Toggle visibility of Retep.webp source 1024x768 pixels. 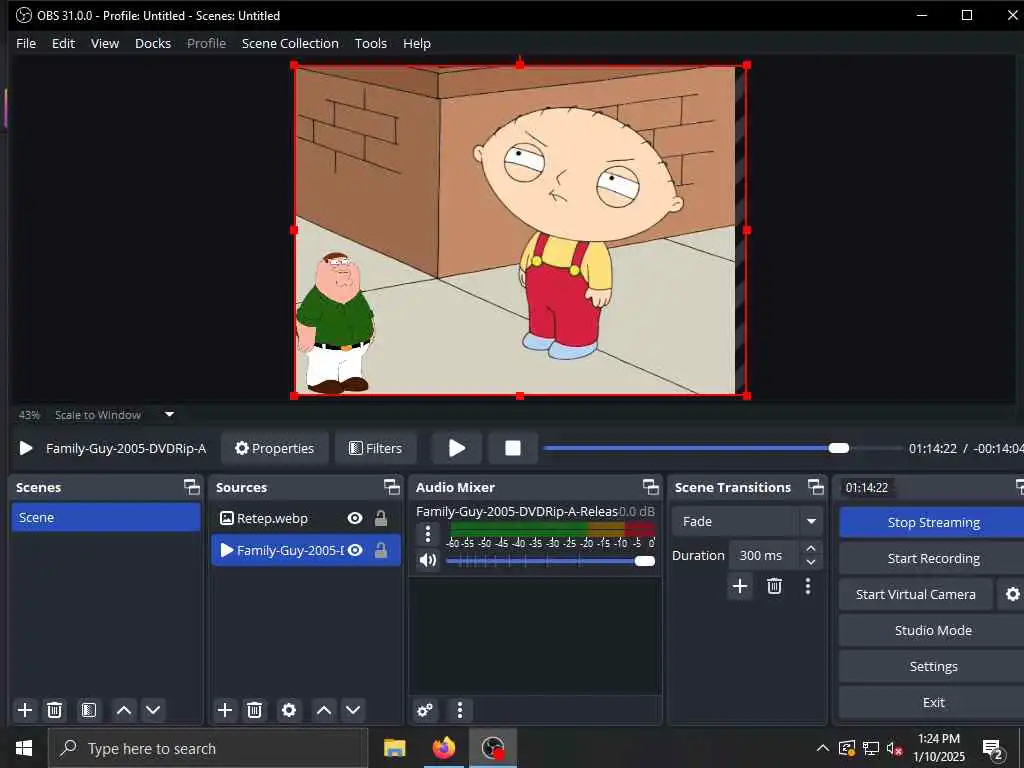pos(355,519)
